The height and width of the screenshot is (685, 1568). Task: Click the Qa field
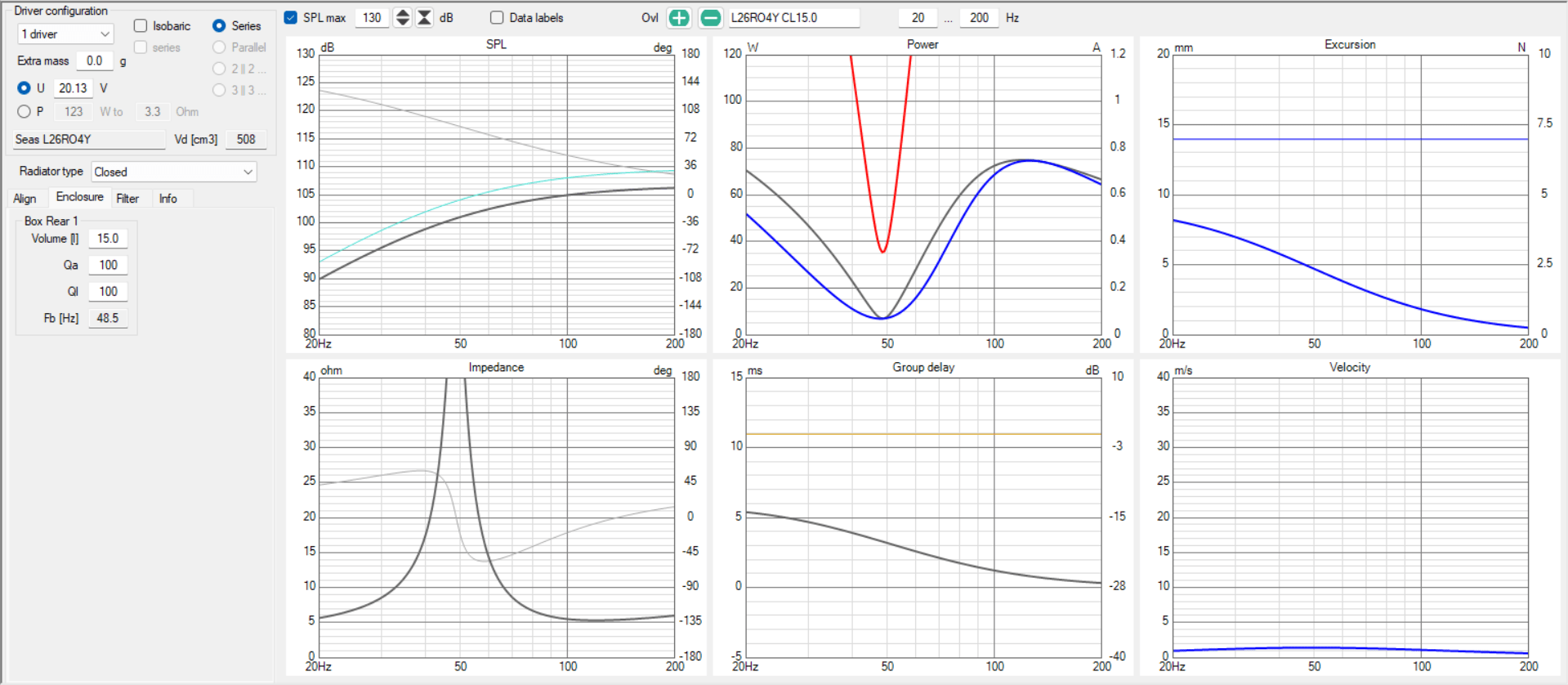pos(108,265)
